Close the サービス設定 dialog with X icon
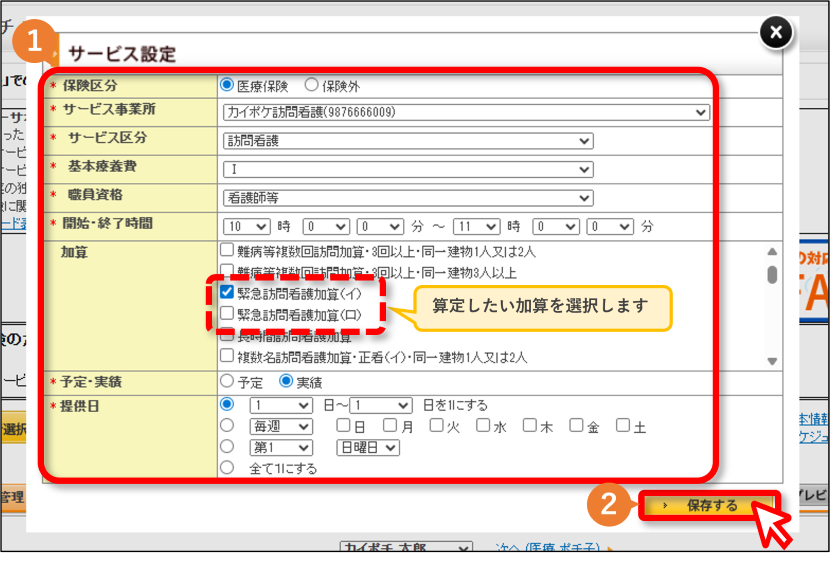 click(775, 32)
